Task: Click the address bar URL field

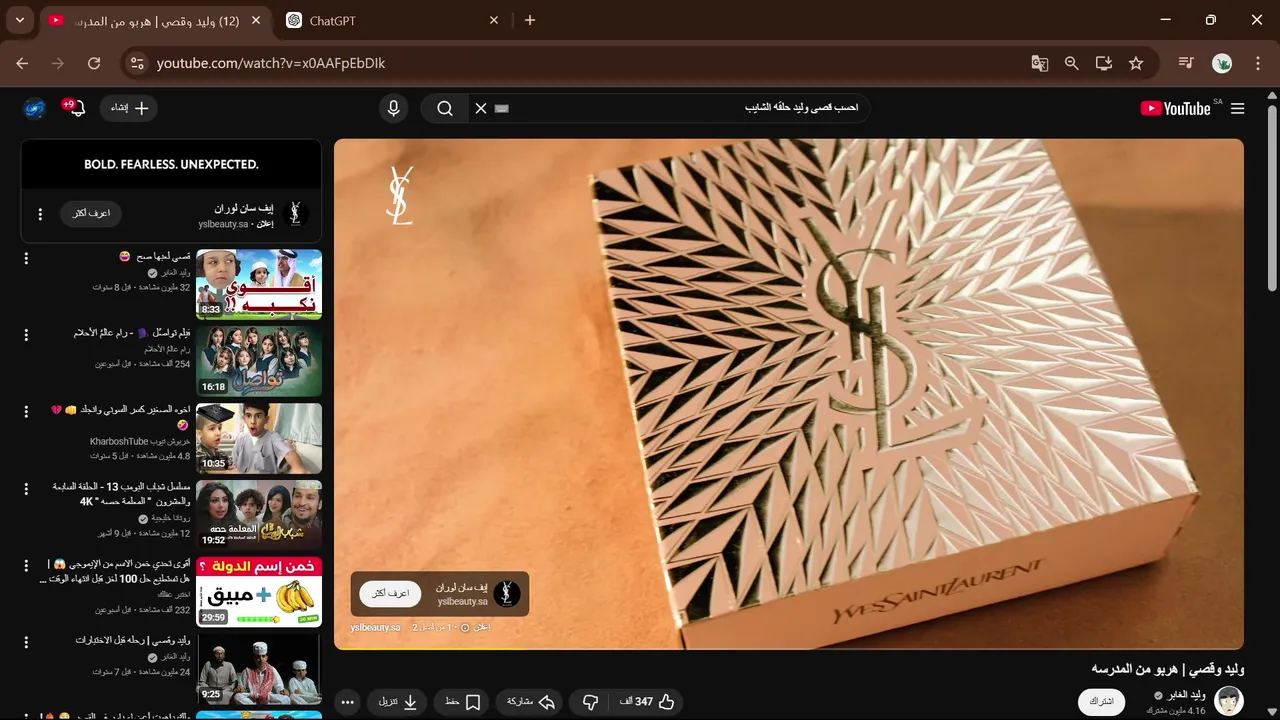Action: tap(590, 63)
